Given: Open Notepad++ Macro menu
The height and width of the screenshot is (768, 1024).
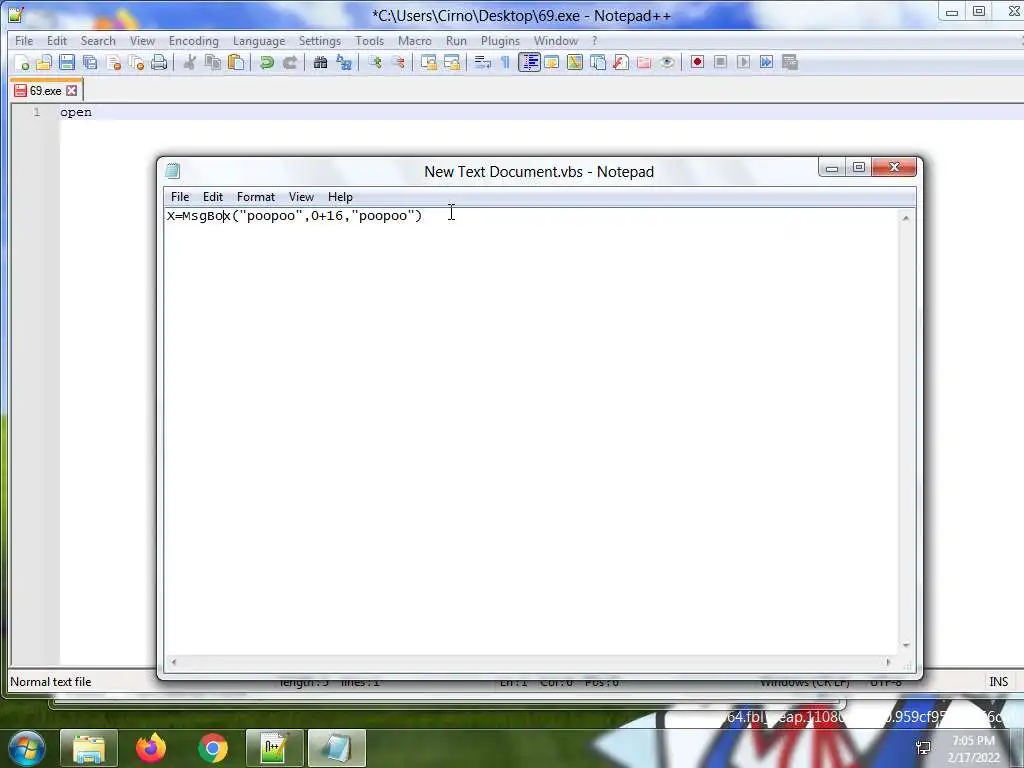Looking at the screenshot, I should [415, 40].
